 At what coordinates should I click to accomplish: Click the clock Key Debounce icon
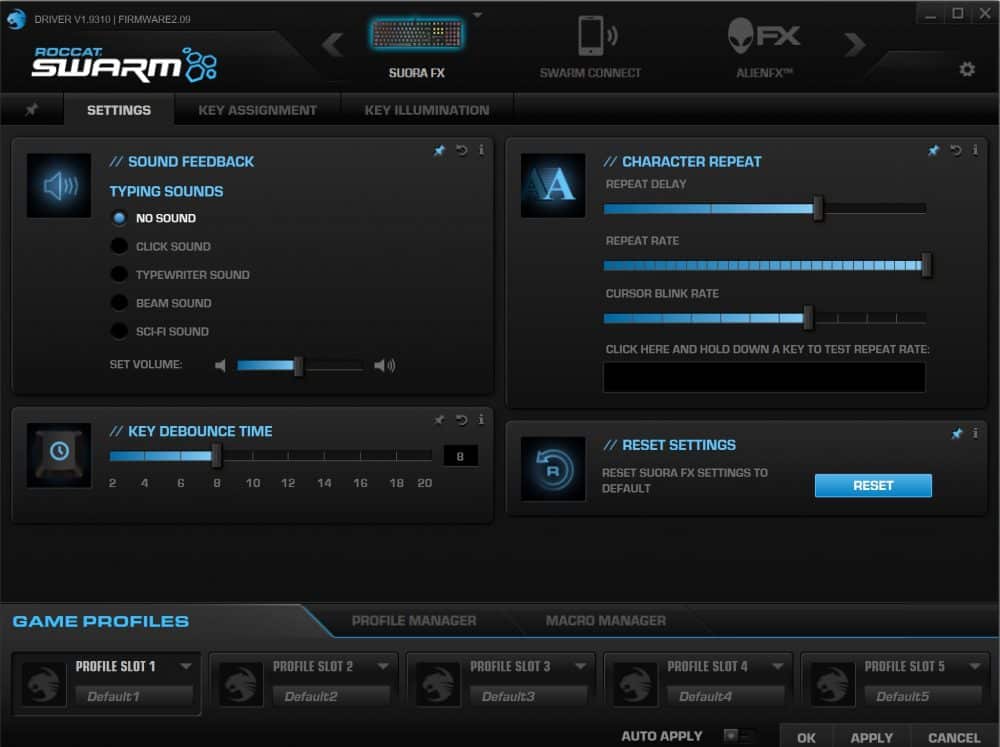pos(59,455)
